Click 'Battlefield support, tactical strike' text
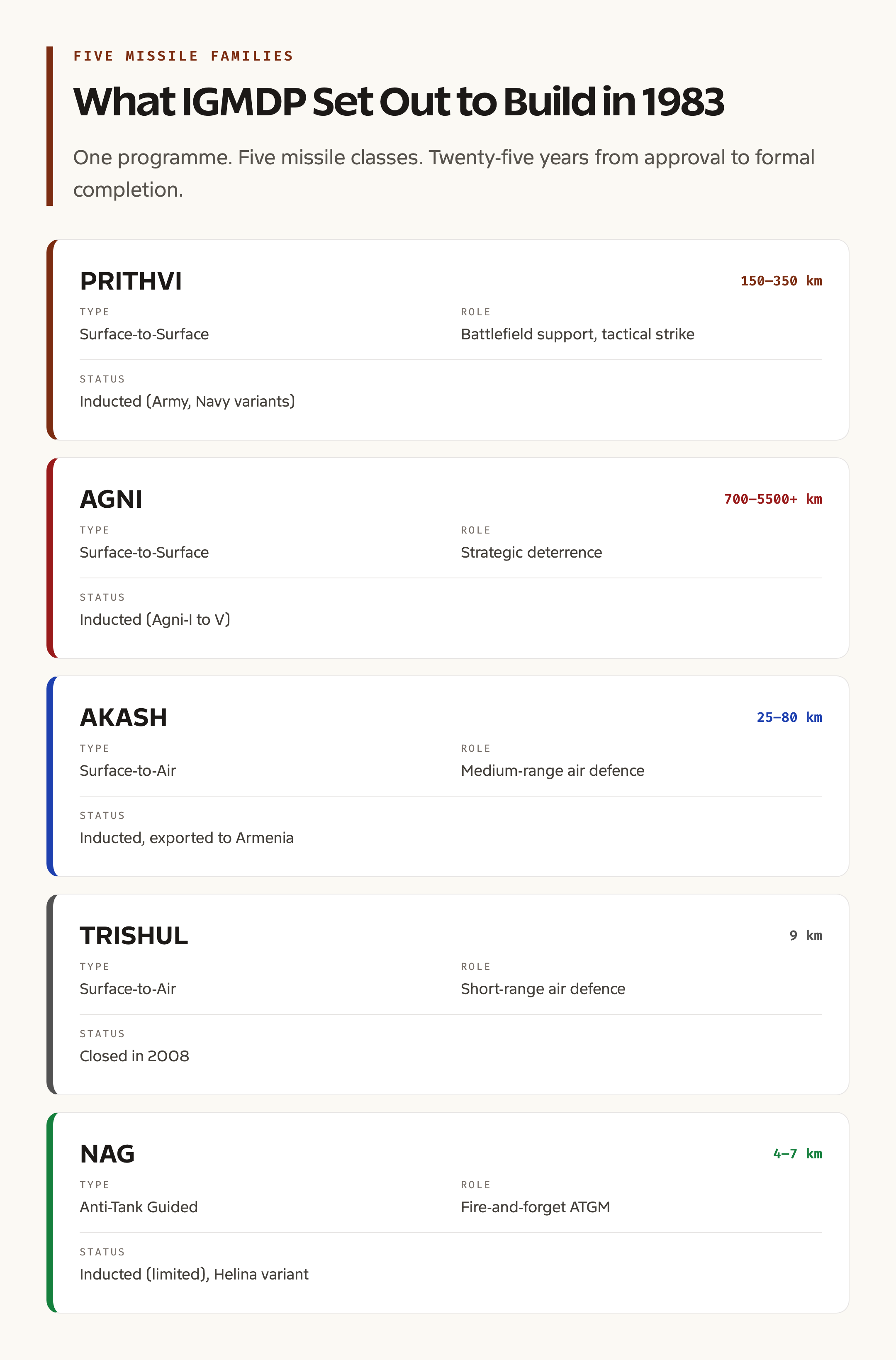 point(578,334)
